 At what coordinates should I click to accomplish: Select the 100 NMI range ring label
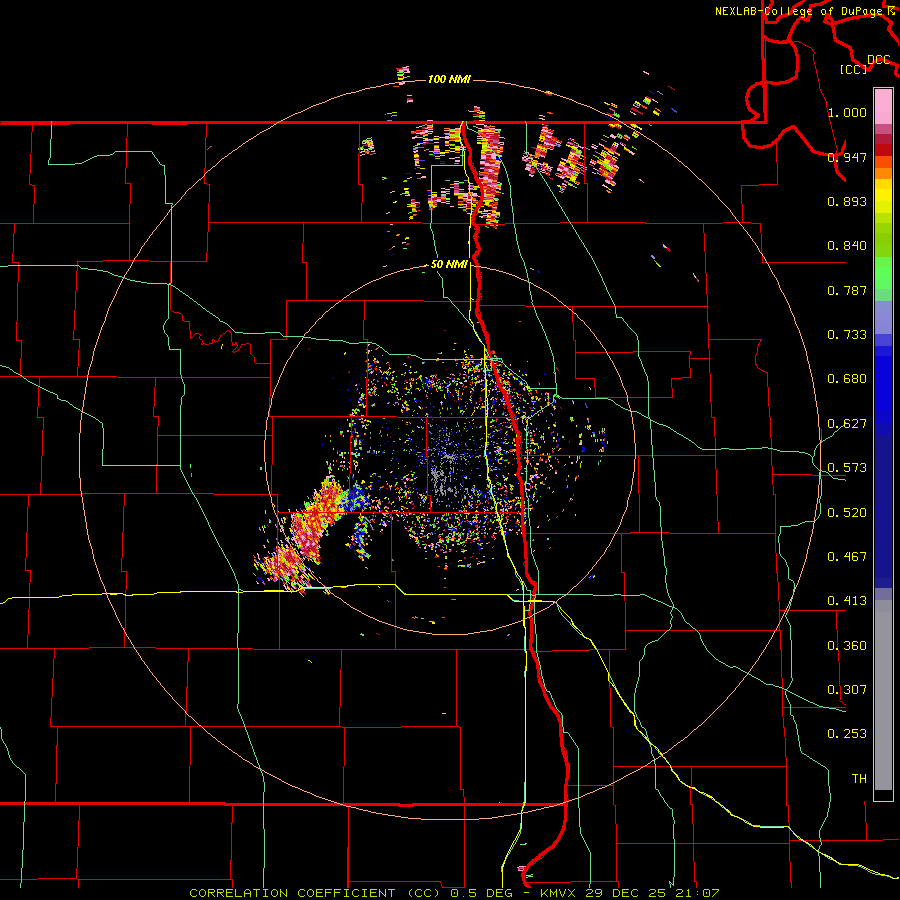[449, 79]
